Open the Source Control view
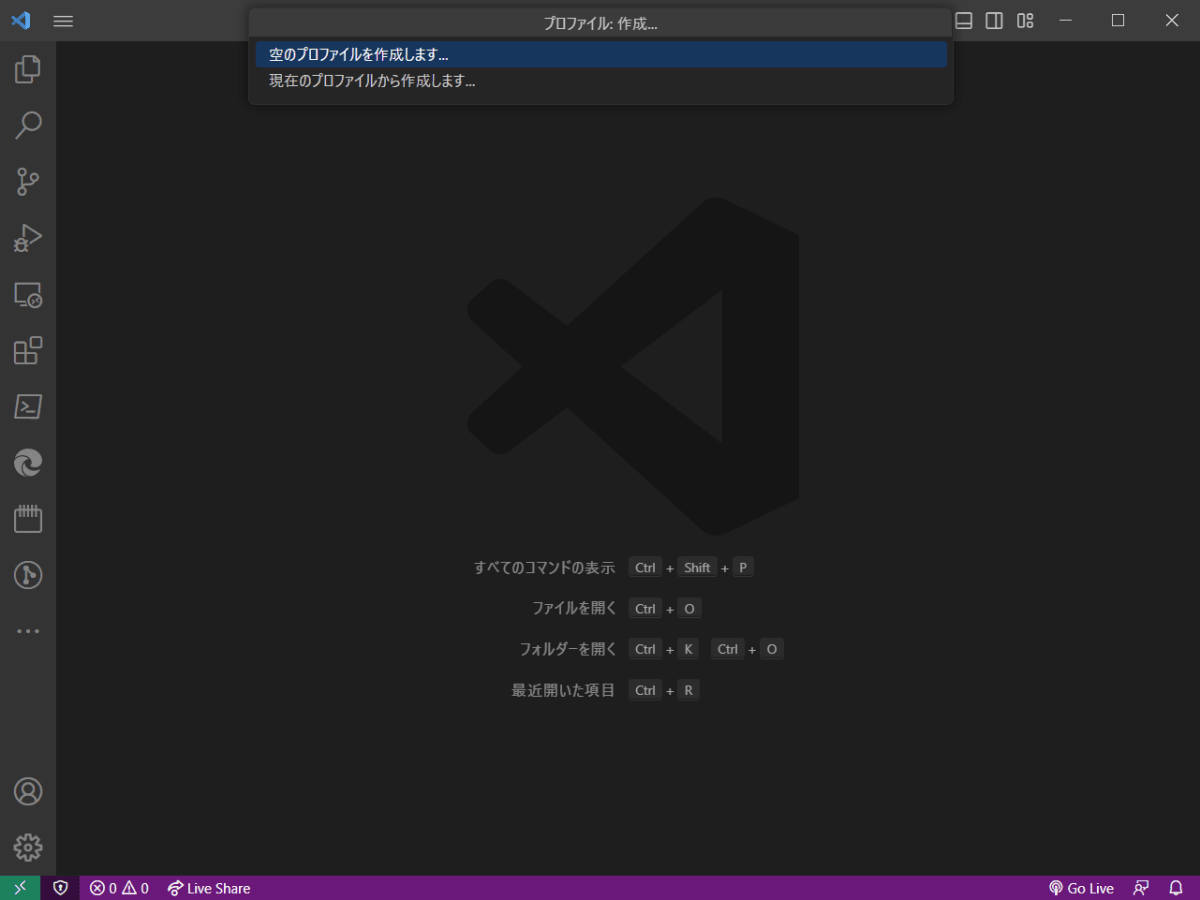Image resolution: width=1200 pixels, height=900 pixels. [x=28, y=181]
